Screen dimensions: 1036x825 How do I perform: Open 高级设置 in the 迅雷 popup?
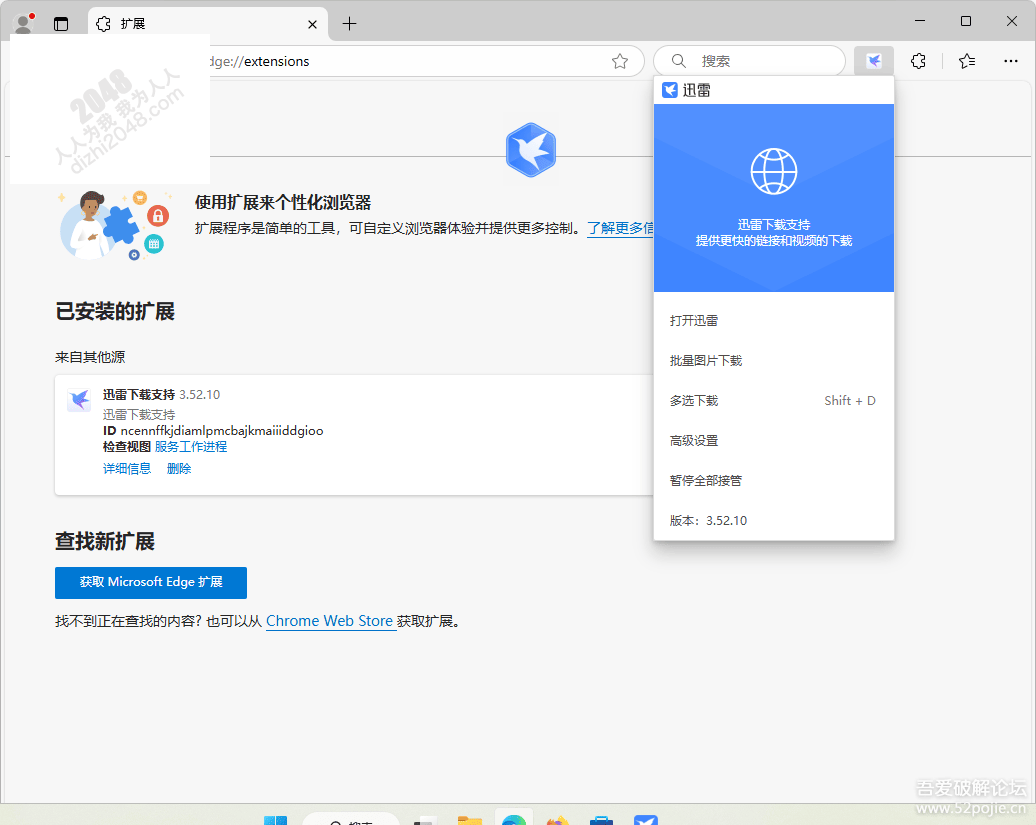pos(693,440)
